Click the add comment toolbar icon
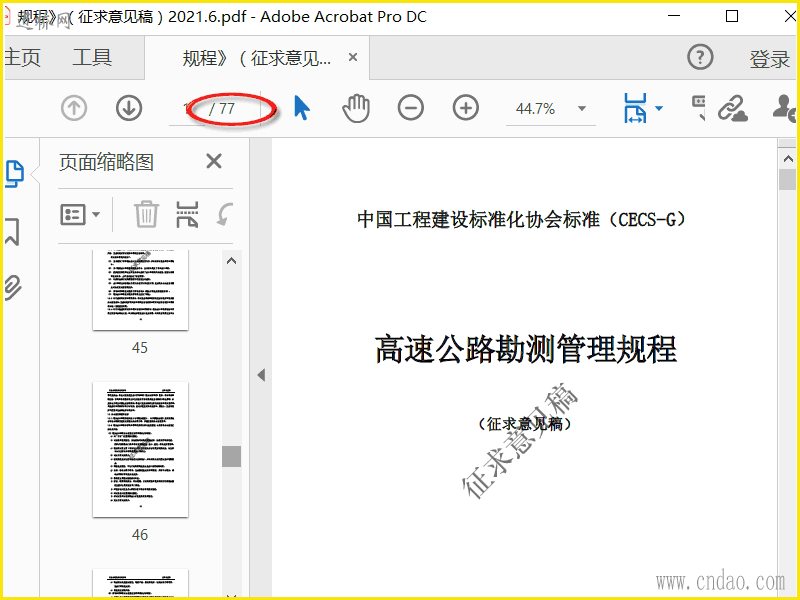Viewport: 800px width, 600px height. coord(698,108)
